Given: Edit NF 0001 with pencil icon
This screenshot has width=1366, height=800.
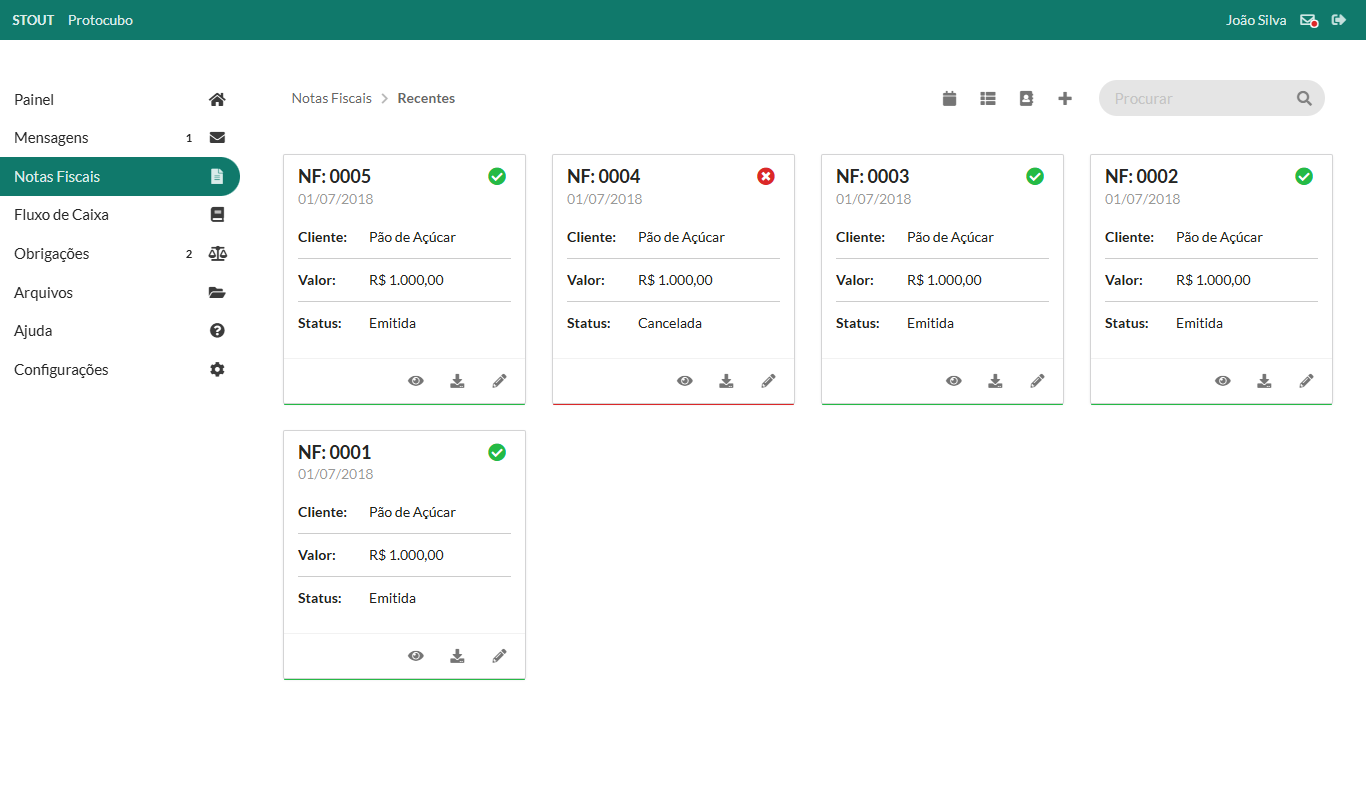Looking at the screenshot, I should [x=499, y=656].
